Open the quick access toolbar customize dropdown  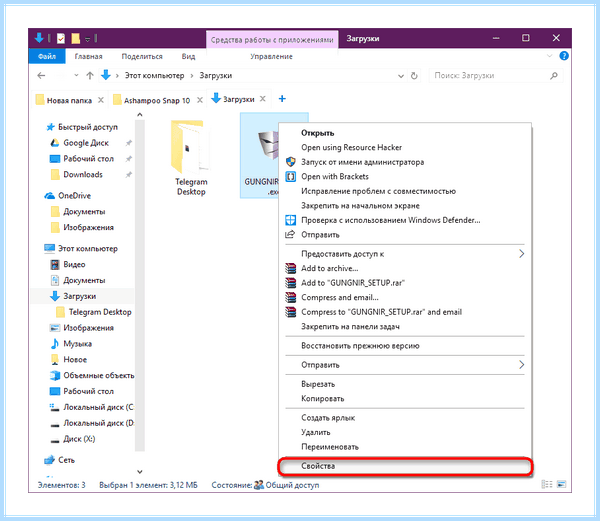(x=88, y=39)
